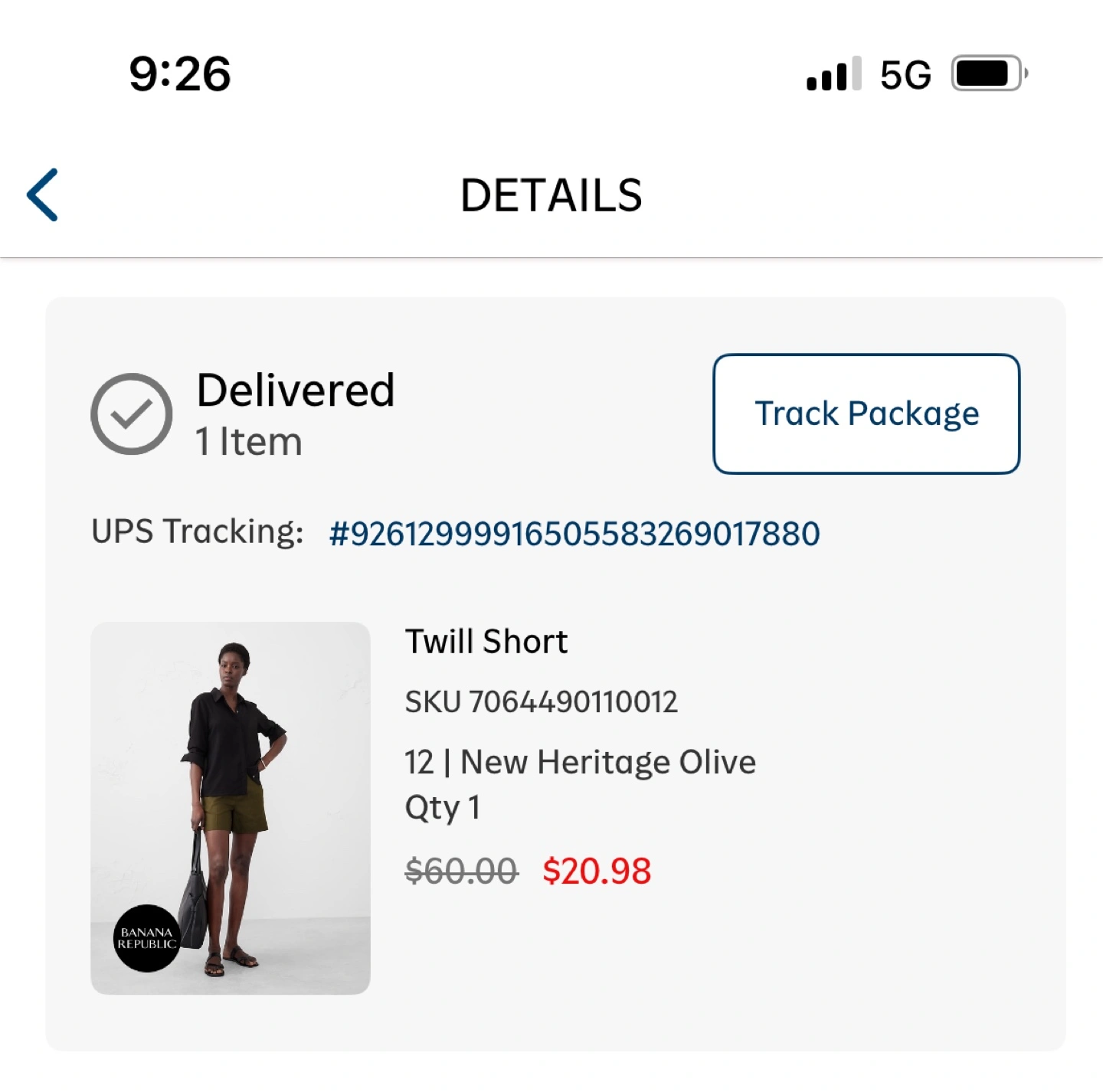1103x1092 pixels.
Task: Click the Track Package button
Action: [866, 414]
